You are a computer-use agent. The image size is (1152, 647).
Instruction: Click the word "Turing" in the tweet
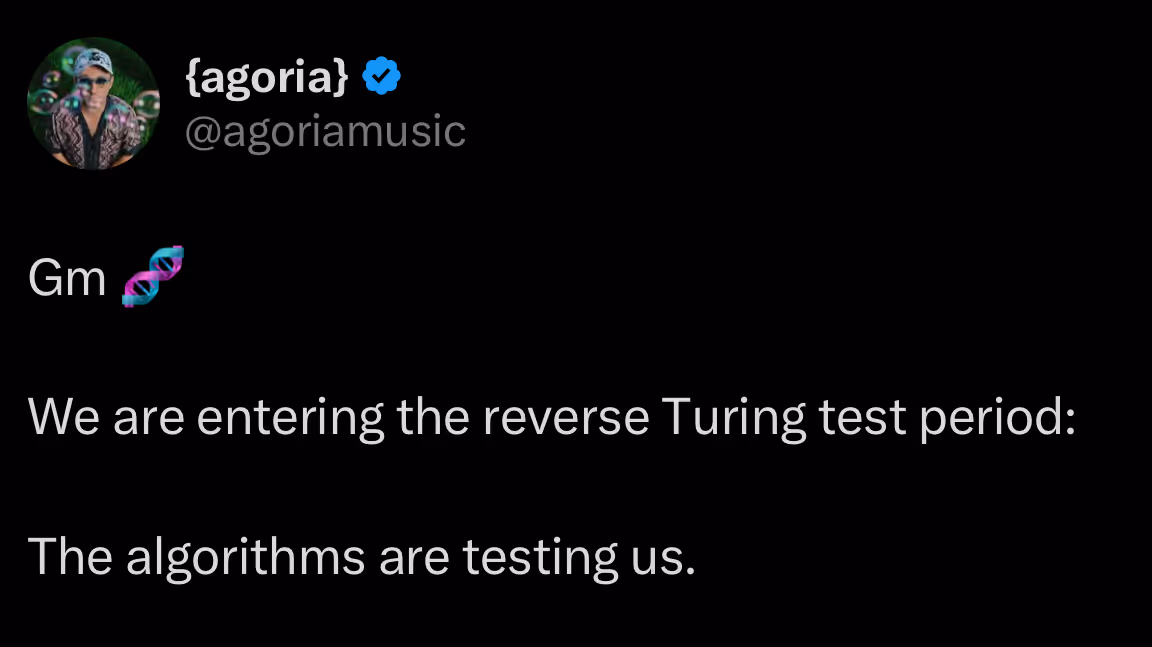tap(733, 418)
